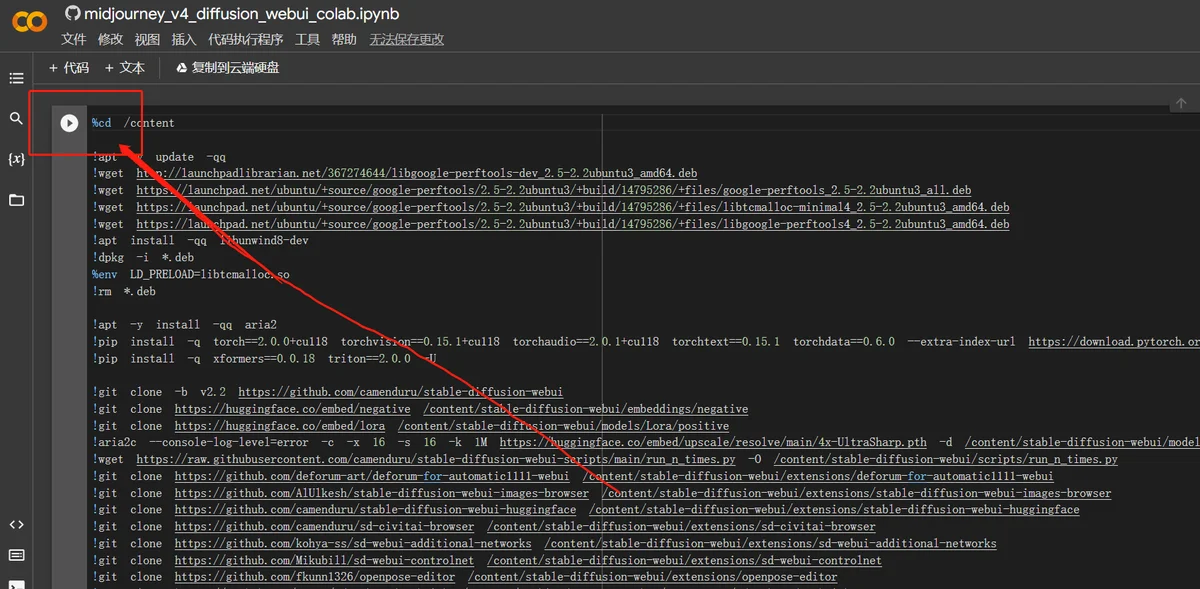Click the %cd /content line
Screen dimensions: 1200x589
tap(133, 123)
